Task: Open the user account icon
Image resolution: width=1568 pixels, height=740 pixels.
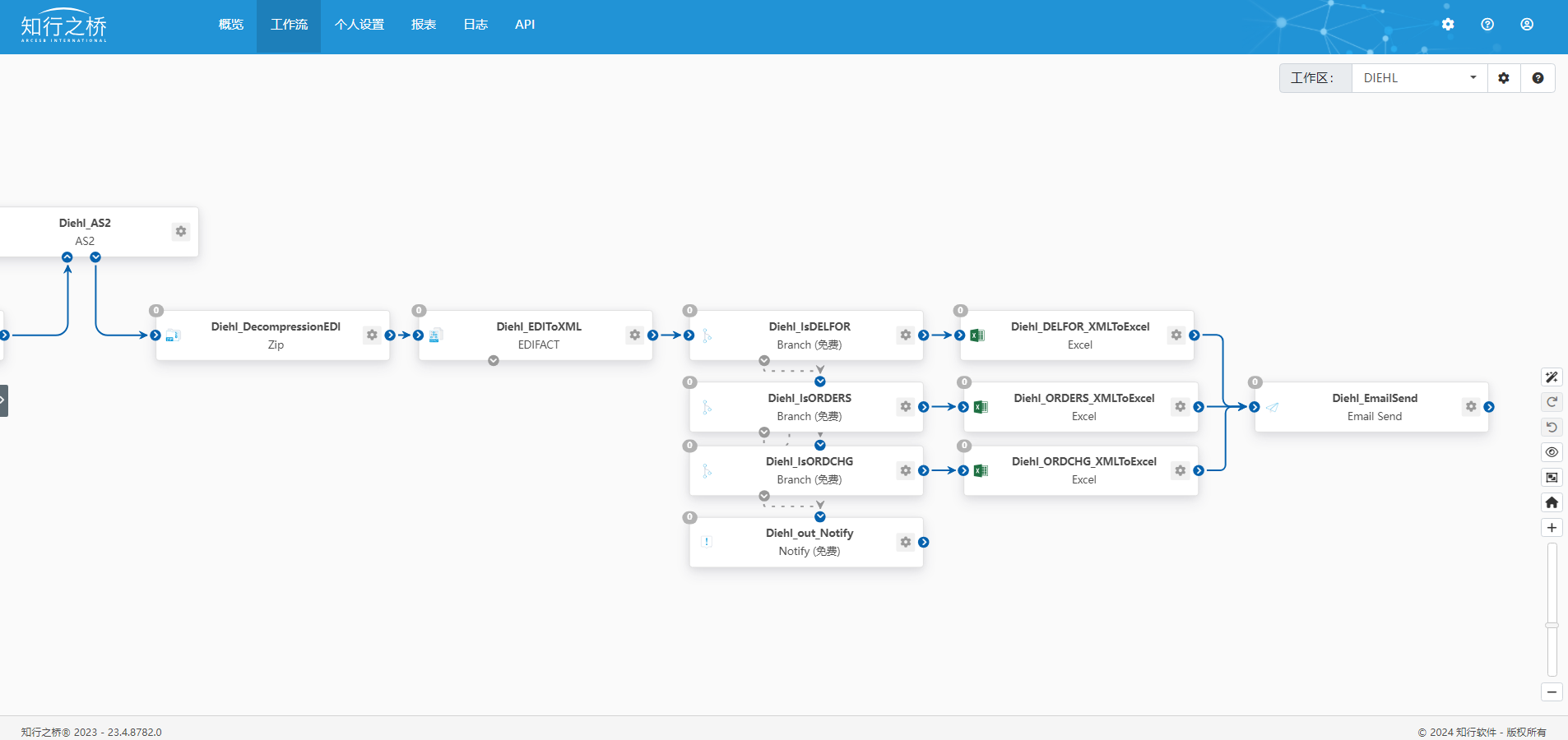Action: [1527, 25]
